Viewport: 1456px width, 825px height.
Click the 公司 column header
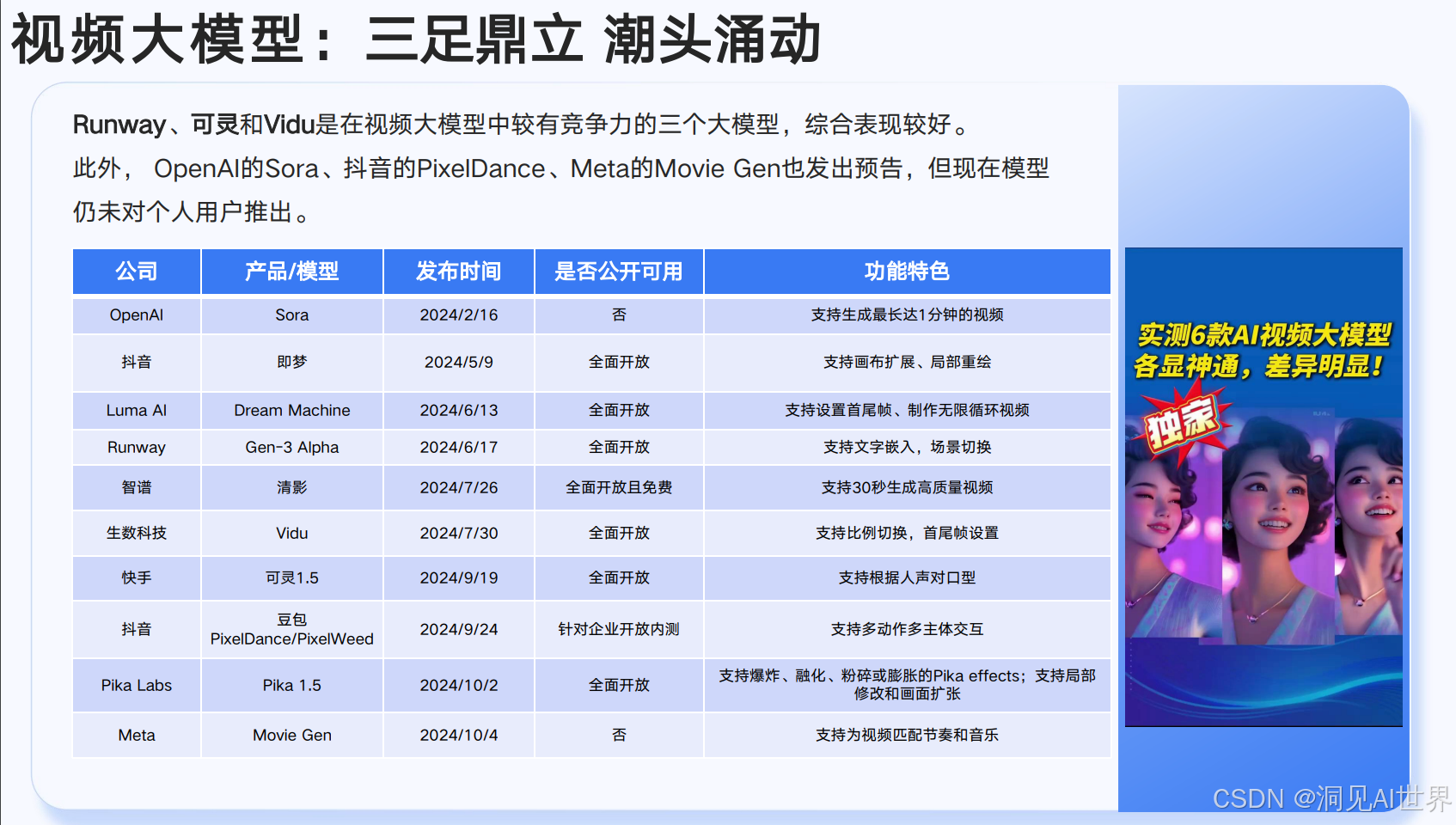[137, 272]
